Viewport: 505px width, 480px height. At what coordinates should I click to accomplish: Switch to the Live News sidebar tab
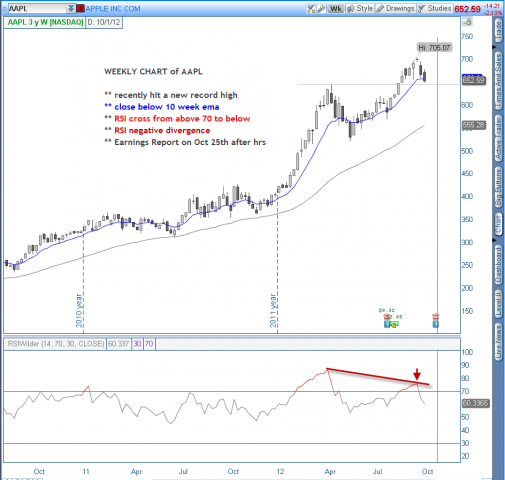coord(499,342)
